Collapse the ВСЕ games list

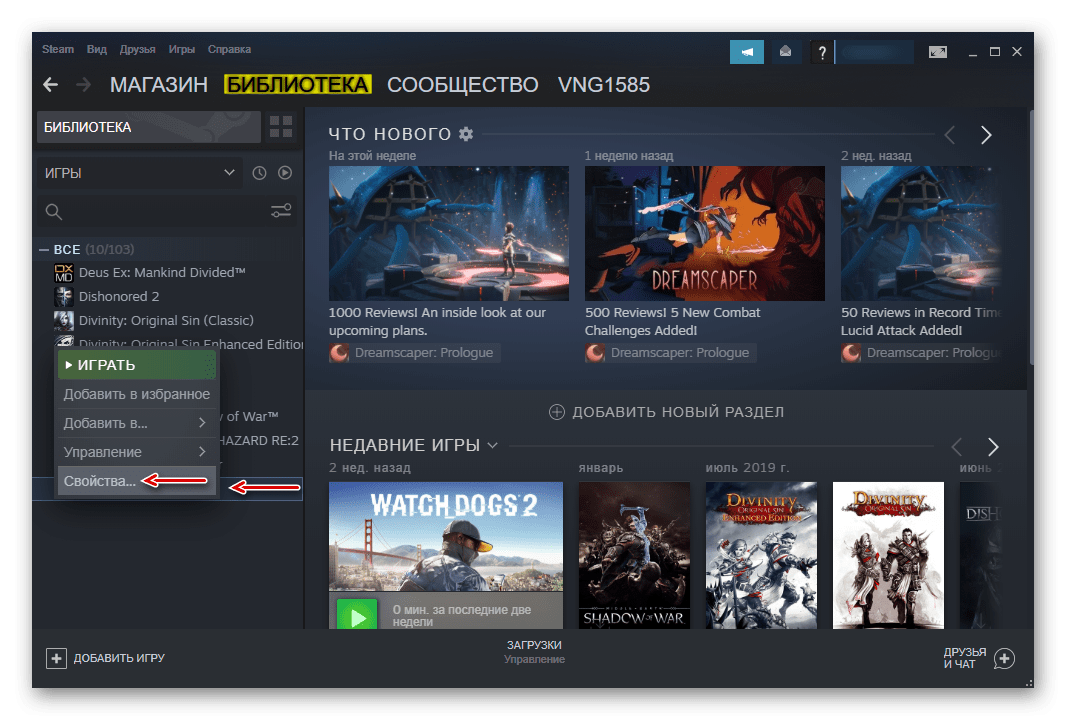tap(44, 250)
